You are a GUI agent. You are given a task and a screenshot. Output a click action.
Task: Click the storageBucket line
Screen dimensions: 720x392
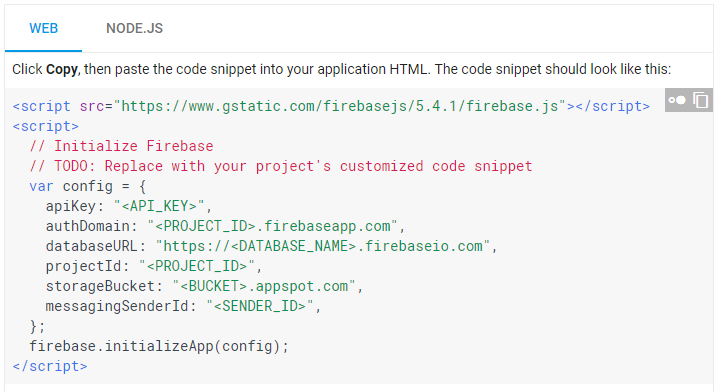tap(204, 286)
